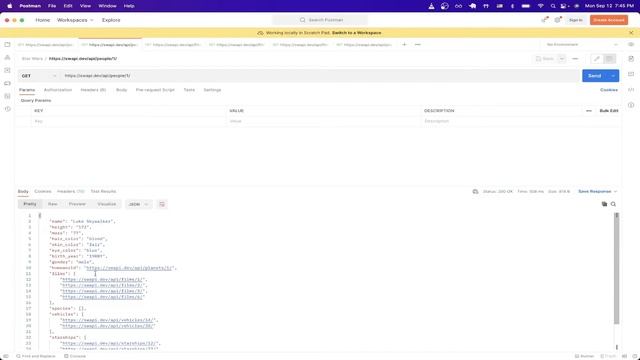The image size is (640, 360).
Task: Open the request Settings tab
Action: coord(212,90)
